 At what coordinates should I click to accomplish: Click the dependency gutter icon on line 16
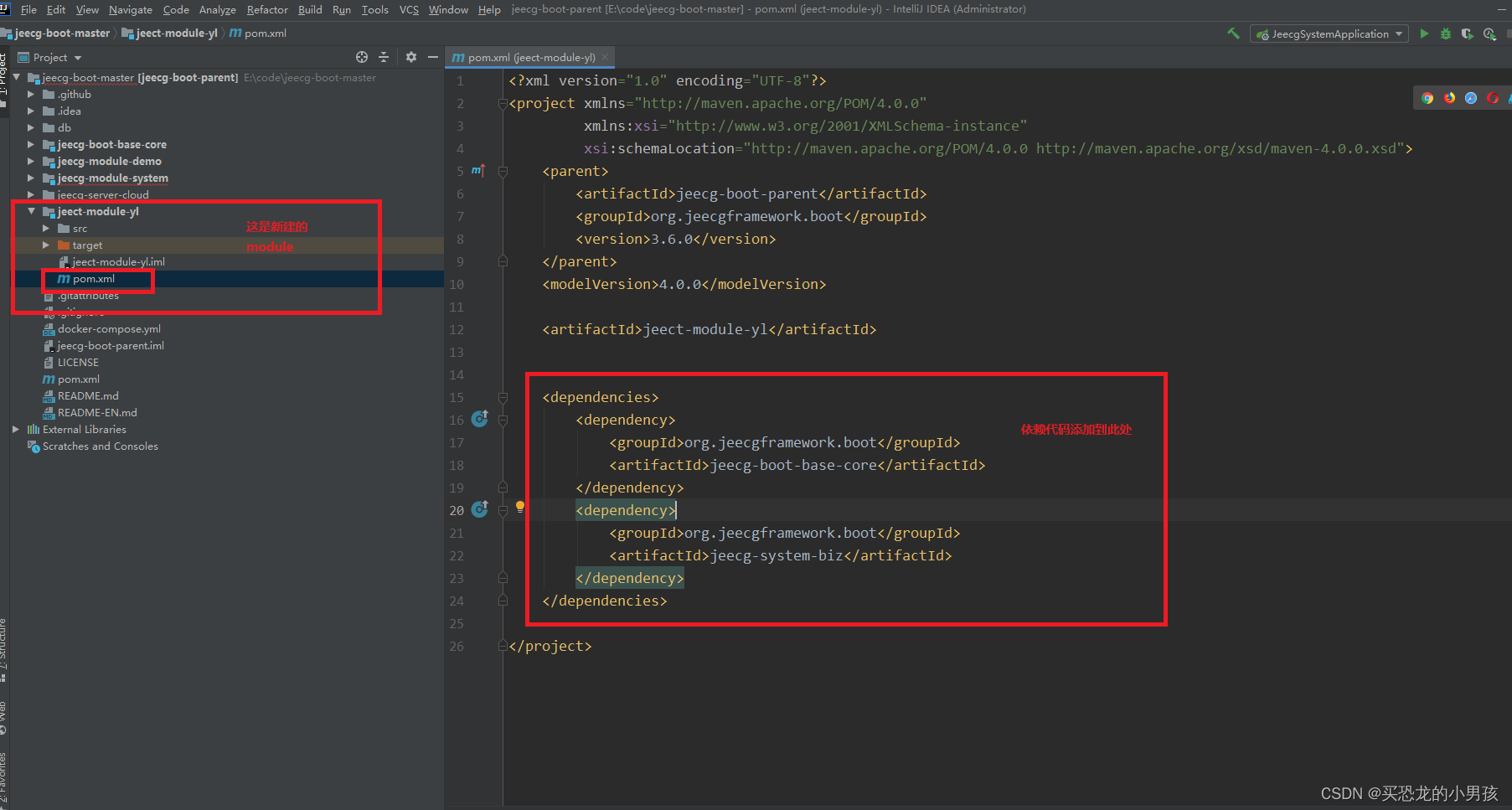480,419
